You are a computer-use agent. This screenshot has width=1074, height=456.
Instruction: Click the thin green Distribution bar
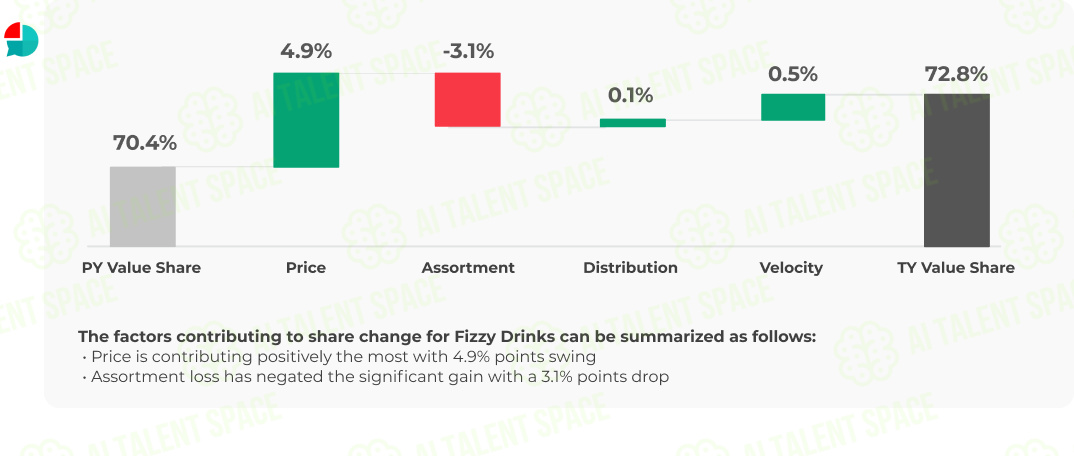pyautogui.click(x=633, y=123)
